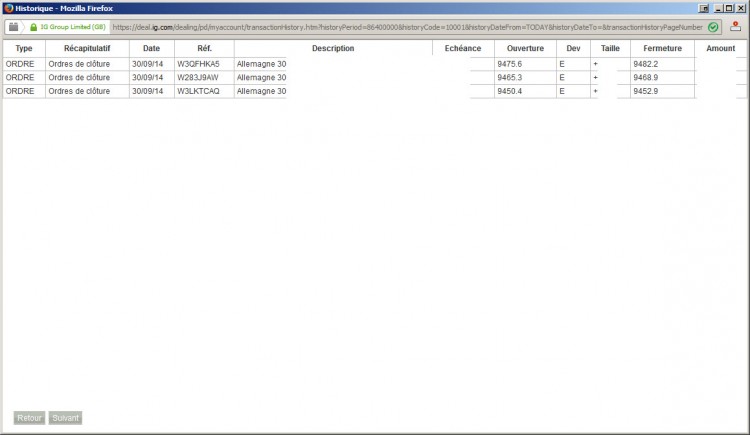Click the URL address field
Screen dimensions: 750x435
[408, 27]
